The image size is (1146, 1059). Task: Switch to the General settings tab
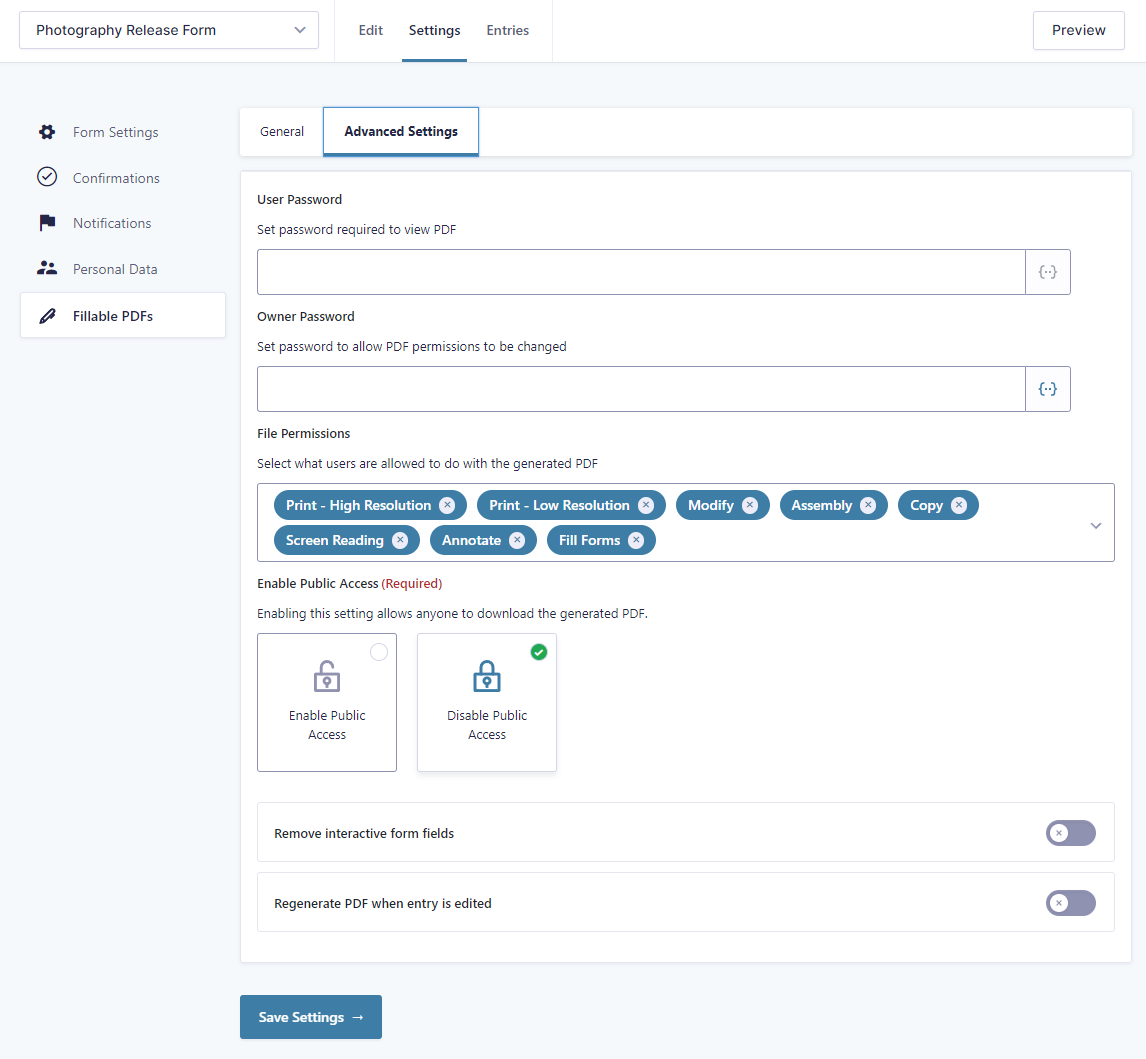click(281, 131)
